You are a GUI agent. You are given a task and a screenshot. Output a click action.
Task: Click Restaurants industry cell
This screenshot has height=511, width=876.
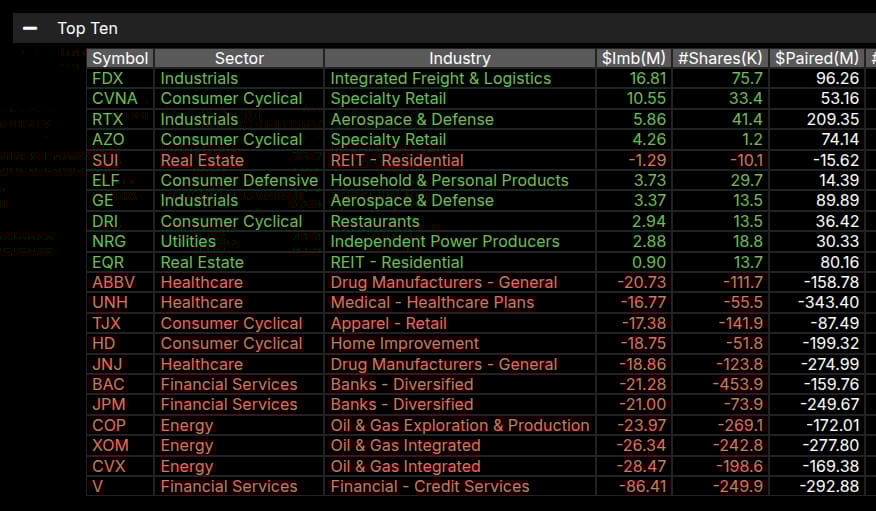click(460, 221)
